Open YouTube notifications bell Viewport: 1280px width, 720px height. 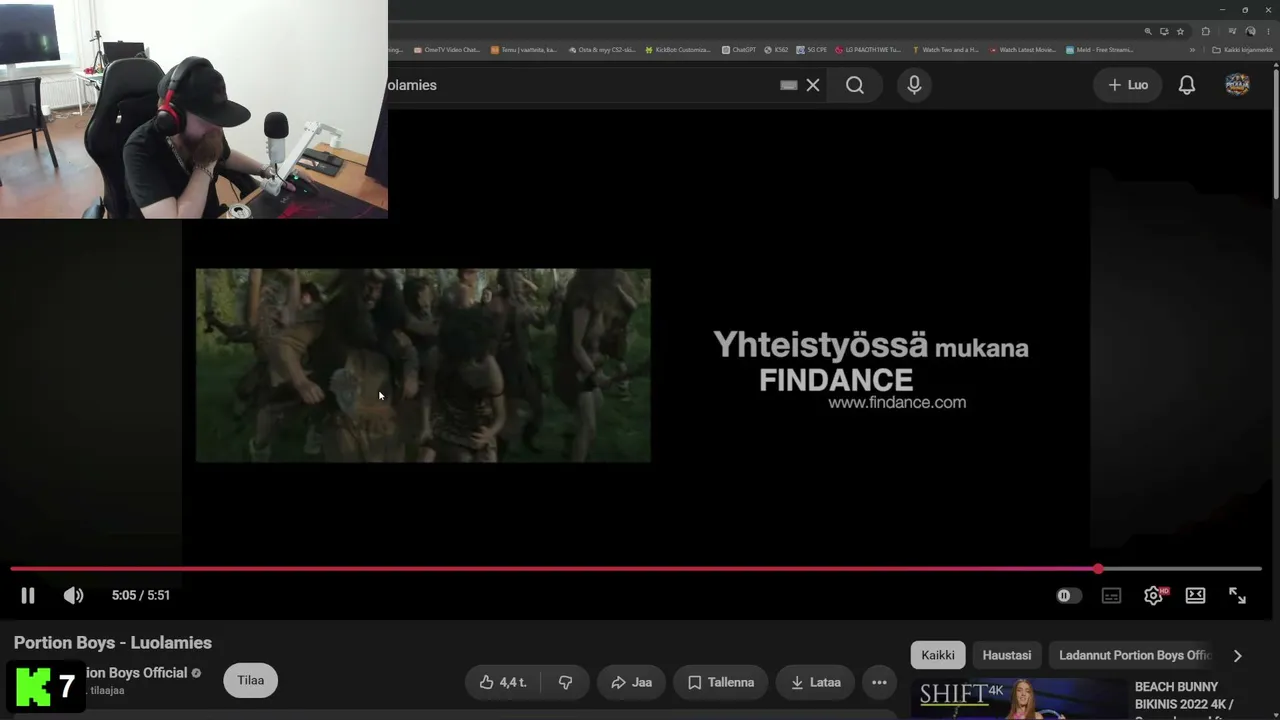(1187, 85)
